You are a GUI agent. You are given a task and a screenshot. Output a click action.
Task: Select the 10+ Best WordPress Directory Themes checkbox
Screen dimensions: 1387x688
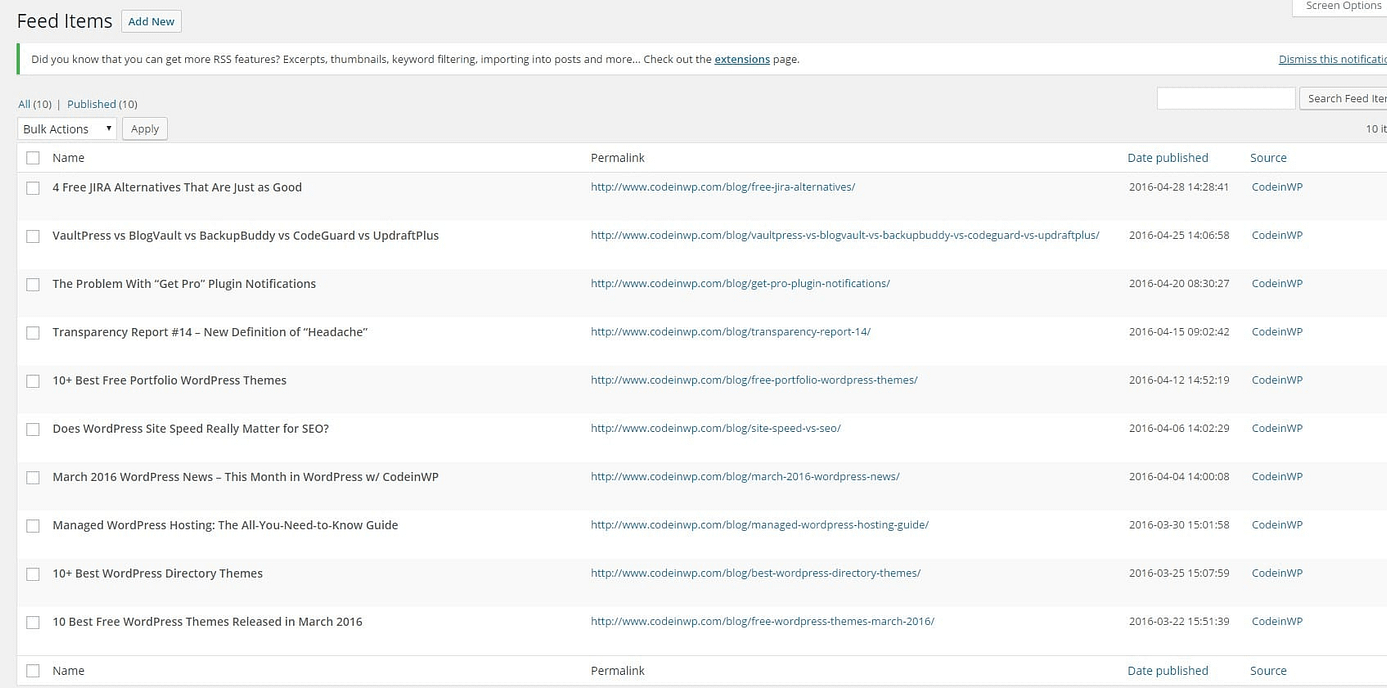tap(33, 574)
